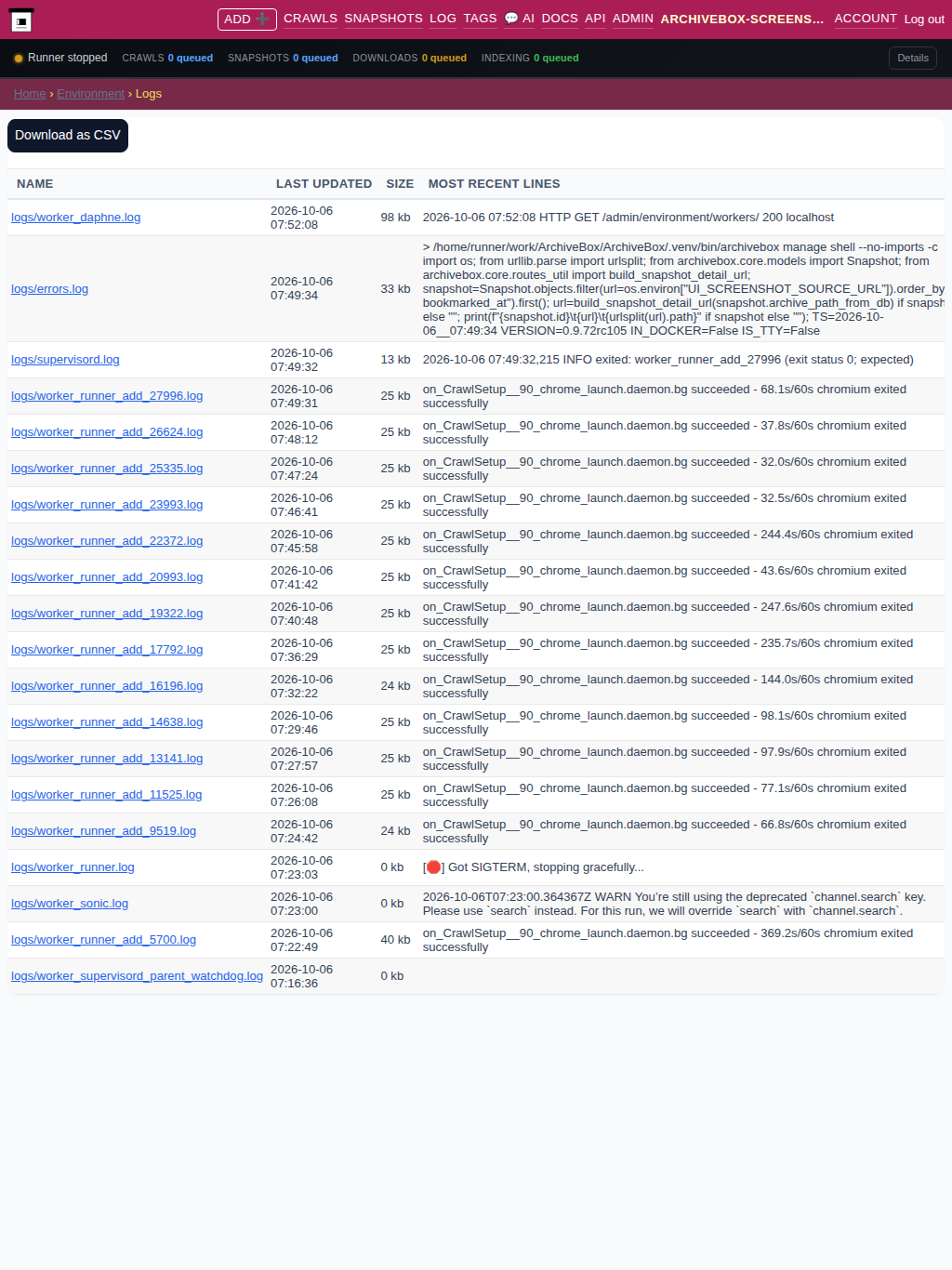Open logs/worker_runner_add_20993.log
952x1270 pixels.
(107, 577)
